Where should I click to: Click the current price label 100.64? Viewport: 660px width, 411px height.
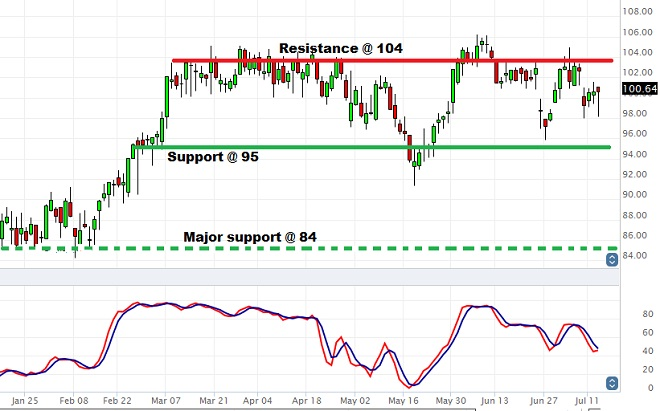click(639, 88)
